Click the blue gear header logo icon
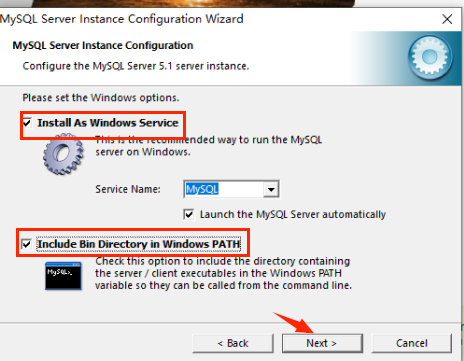This screenshot has height=361, width=464. coord(430,57)
